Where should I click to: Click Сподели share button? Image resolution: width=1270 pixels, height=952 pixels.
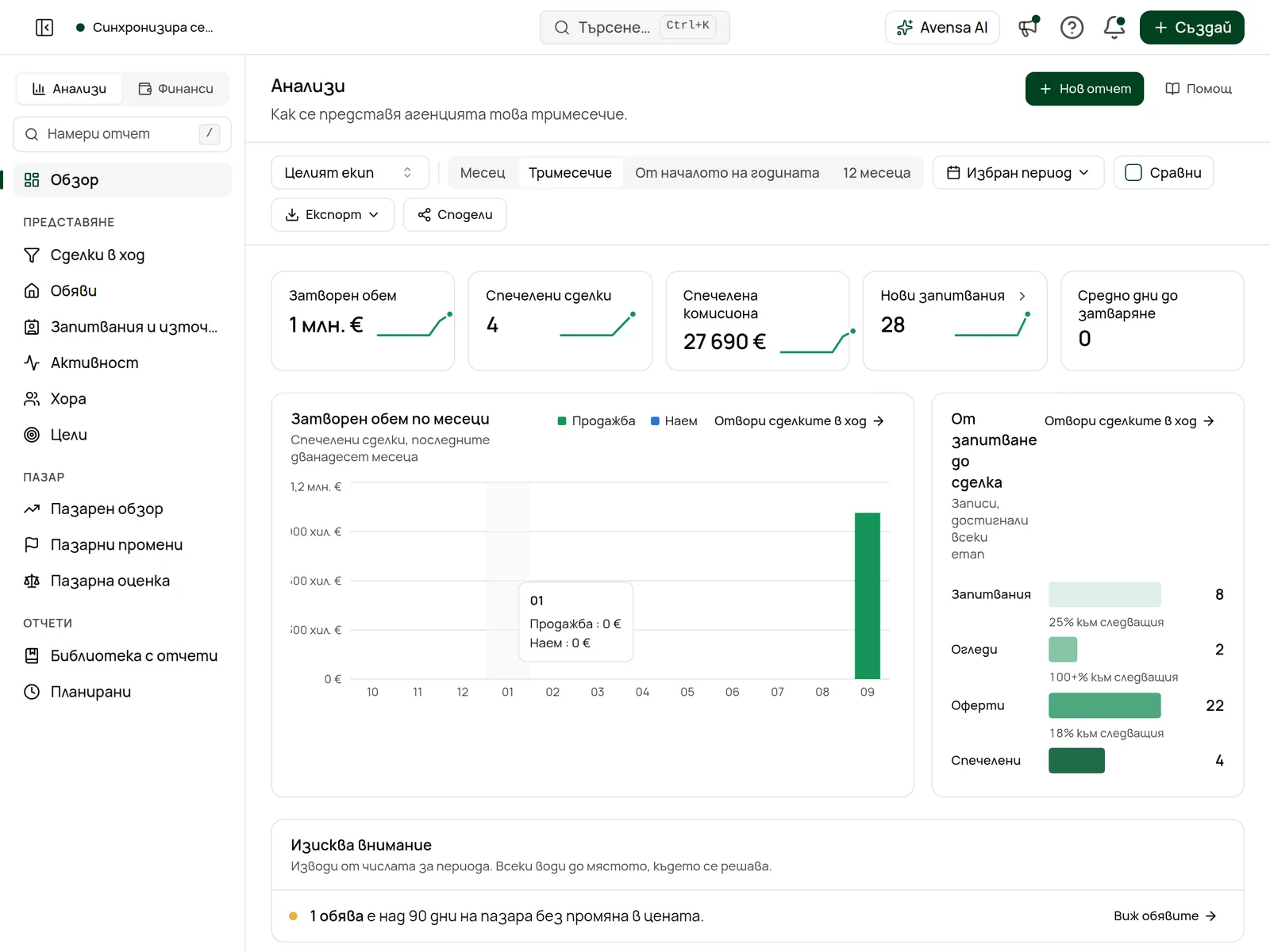point(455,215)
